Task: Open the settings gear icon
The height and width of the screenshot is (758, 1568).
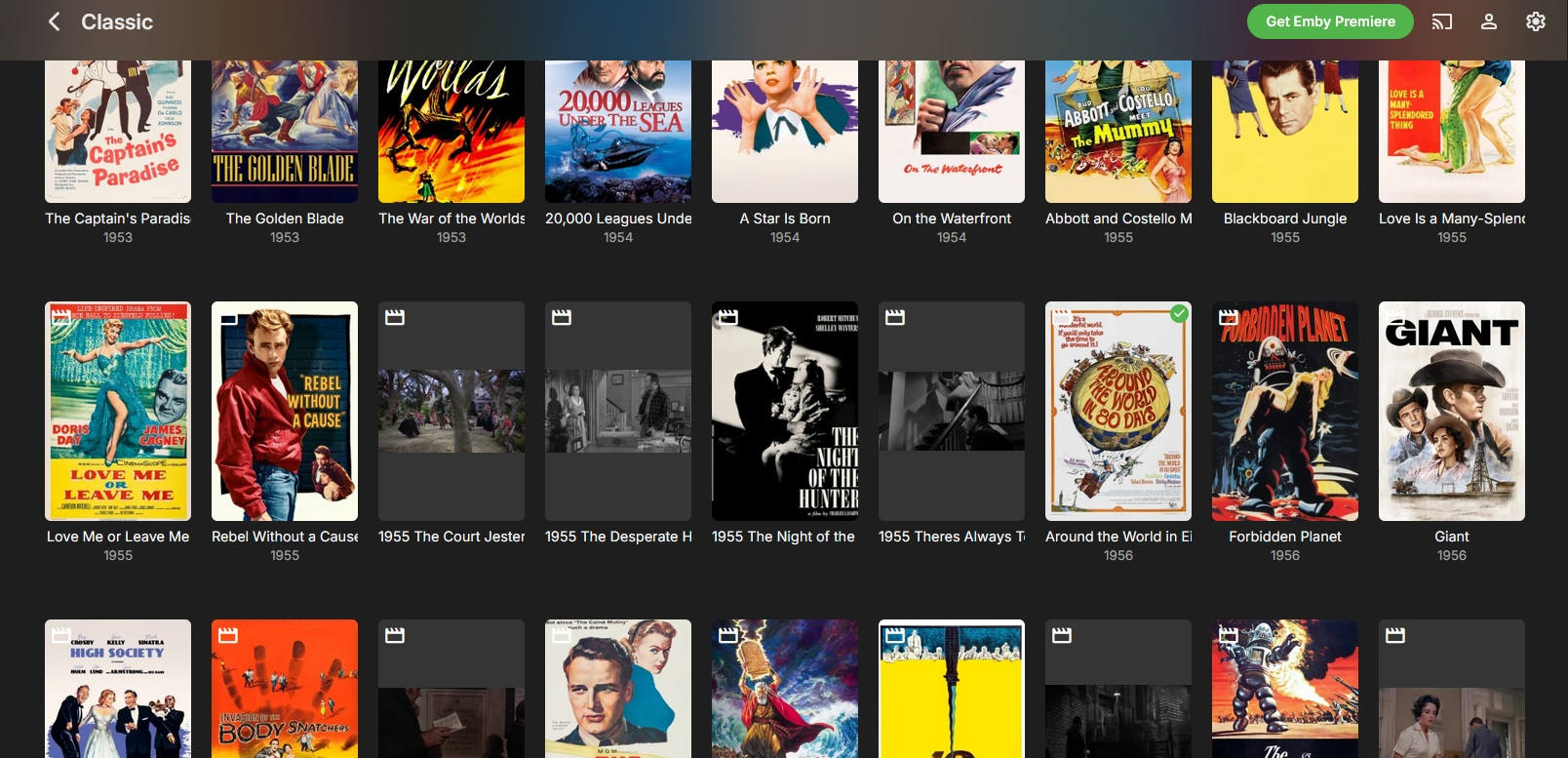Action: (1536, 21)
